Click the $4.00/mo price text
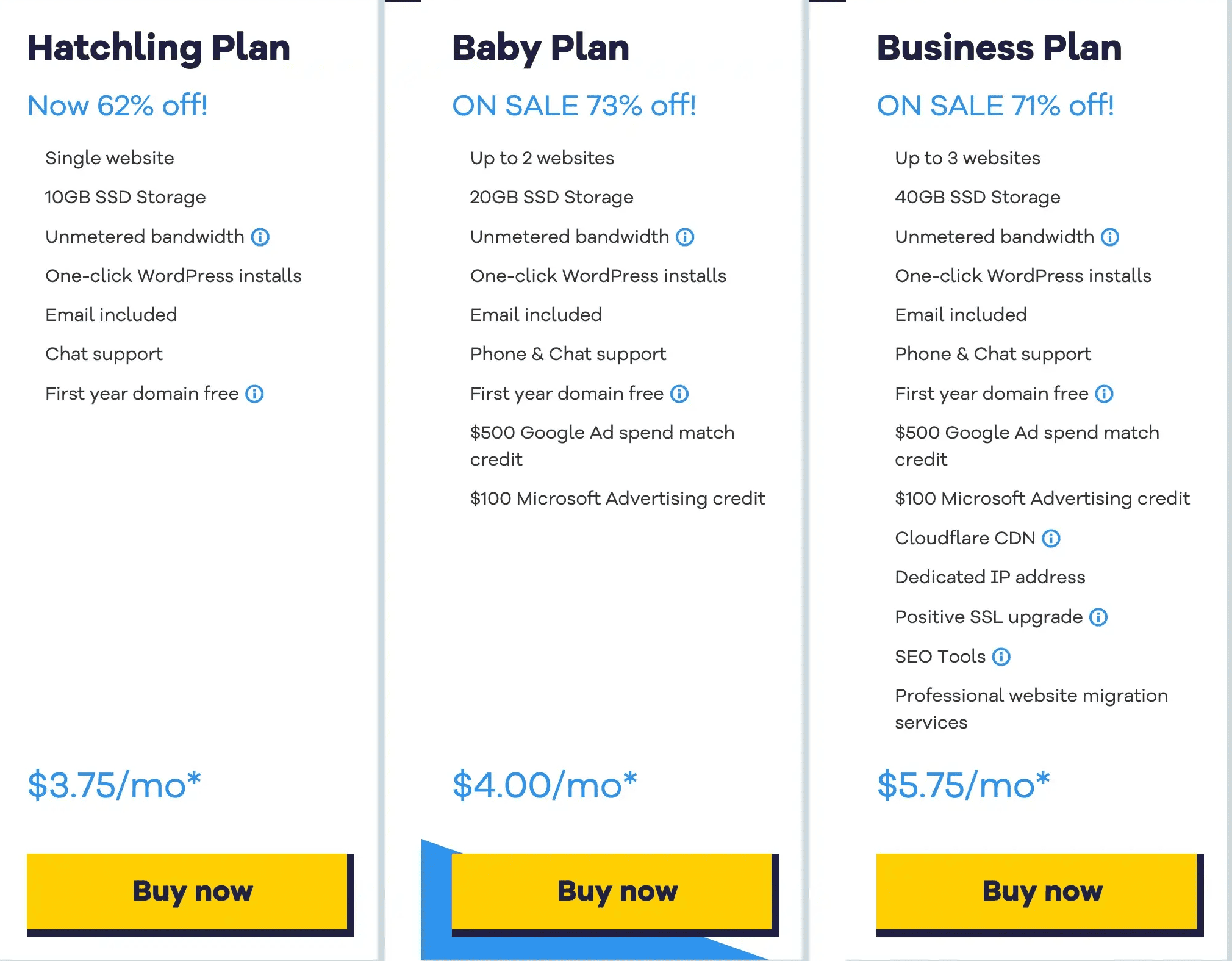The height and width of the screenshot is (961, 1232). coord(544,785)
